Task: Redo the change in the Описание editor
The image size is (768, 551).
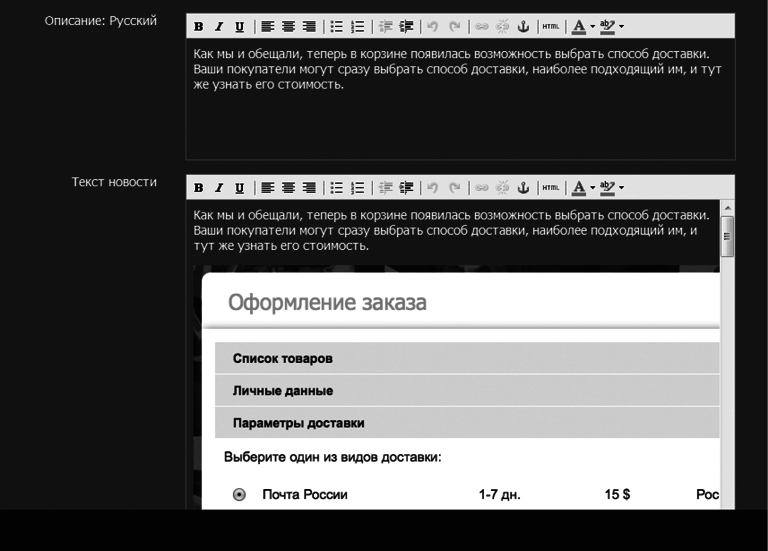Action: pos(455,26)
